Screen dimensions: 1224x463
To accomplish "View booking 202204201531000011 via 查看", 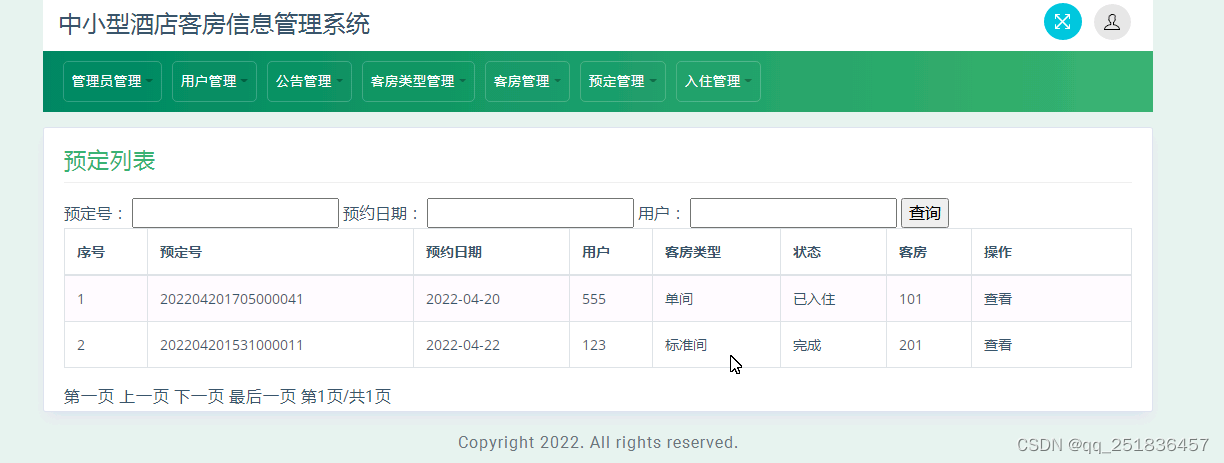I will [x=998, y=345].
